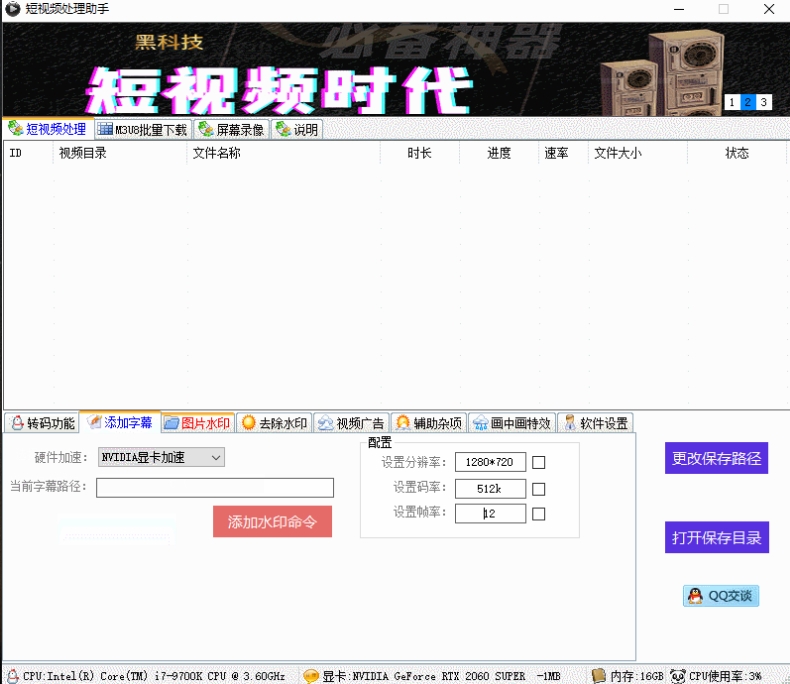Open QQ交谈 chat button
Viewport: 790px width, 684px height.
pyautogui.click(x=721, y=596)
